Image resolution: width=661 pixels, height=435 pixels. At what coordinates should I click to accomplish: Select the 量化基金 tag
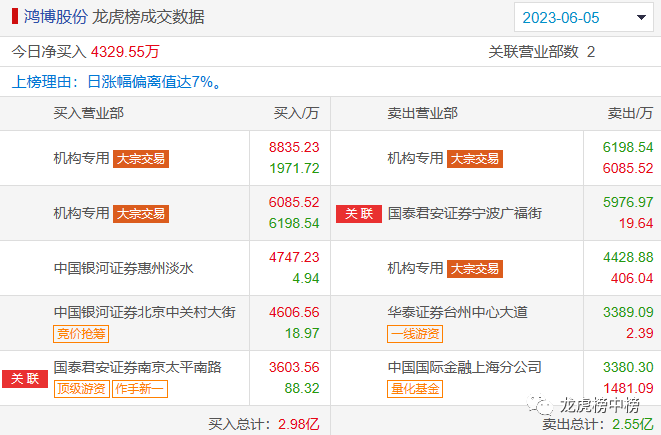(x=414, y=388)
